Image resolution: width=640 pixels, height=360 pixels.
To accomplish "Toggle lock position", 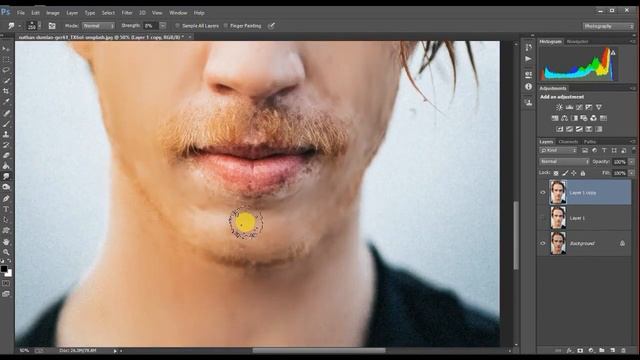I will 574,173.
